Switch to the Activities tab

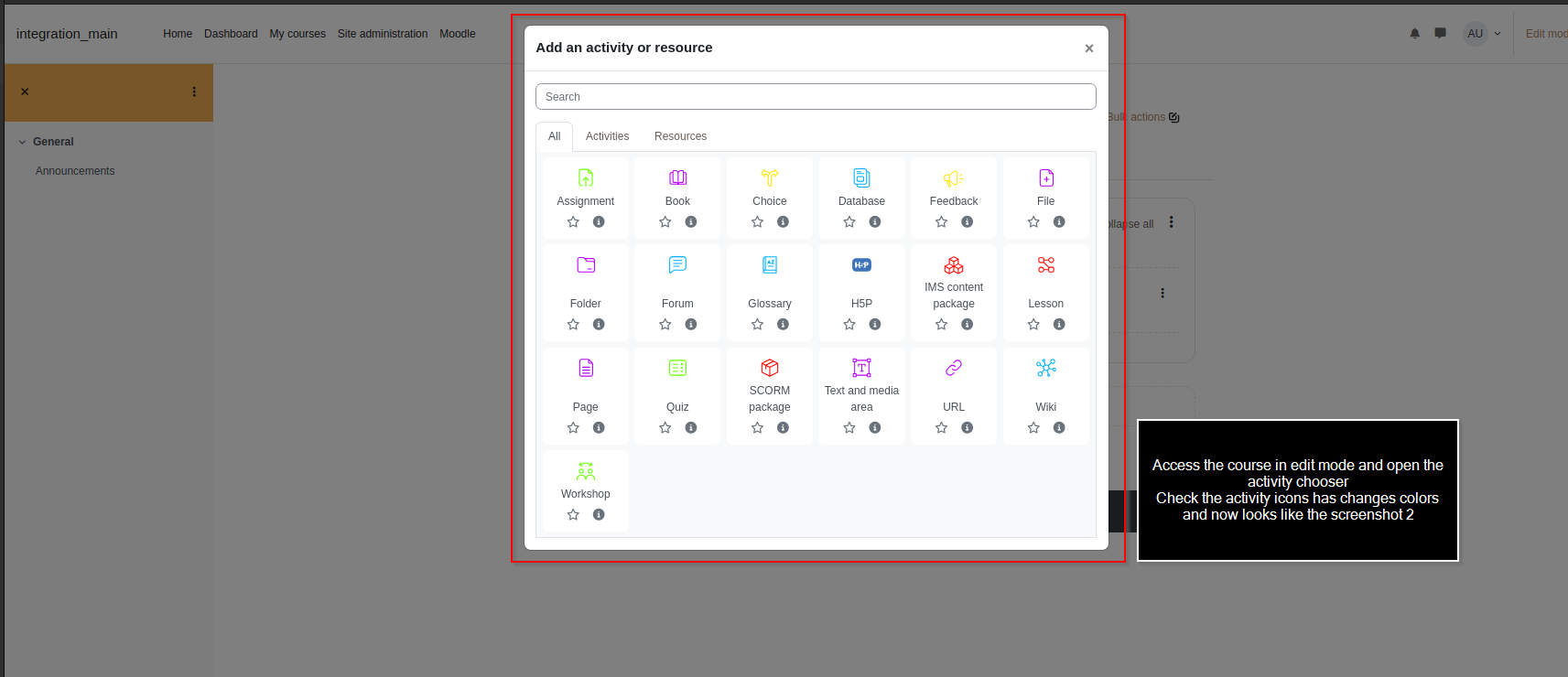click(x=607, y=136)
